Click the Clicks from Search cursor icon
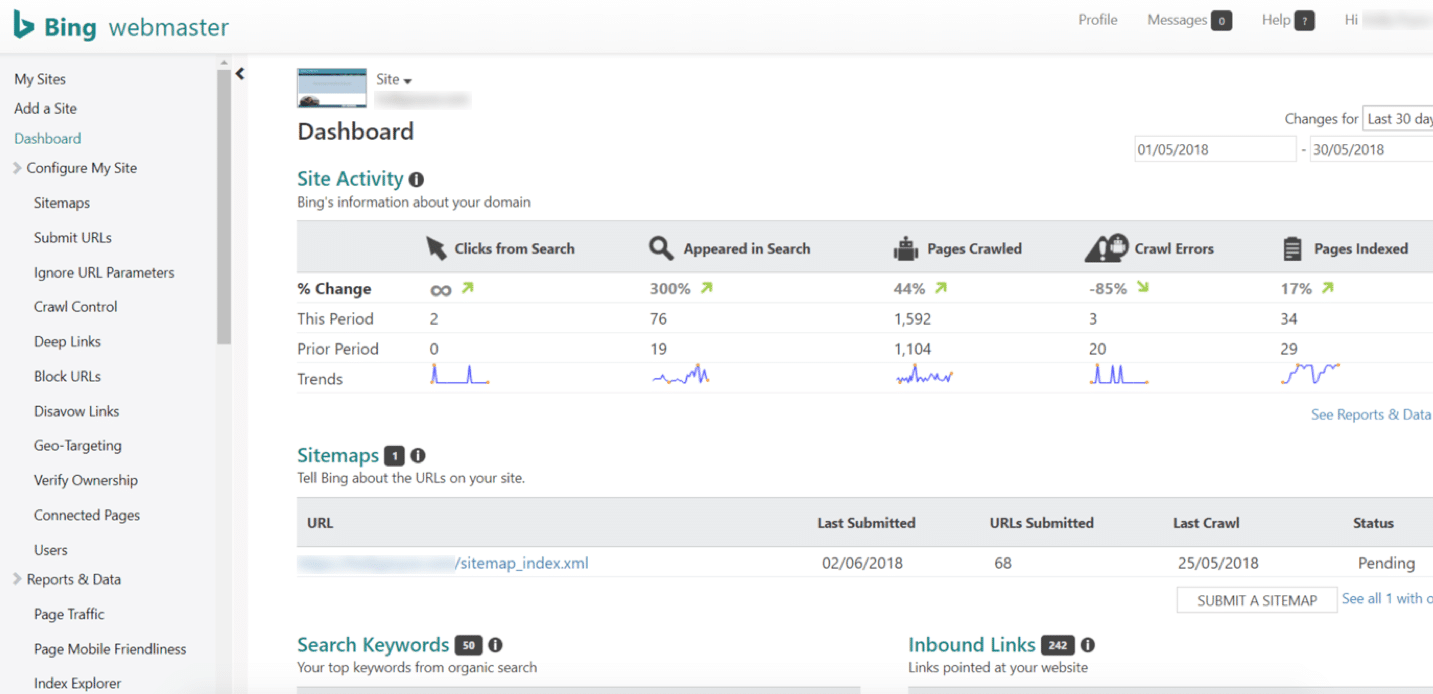This screenshot has width=1433, height=694. (x=436, y=249)
